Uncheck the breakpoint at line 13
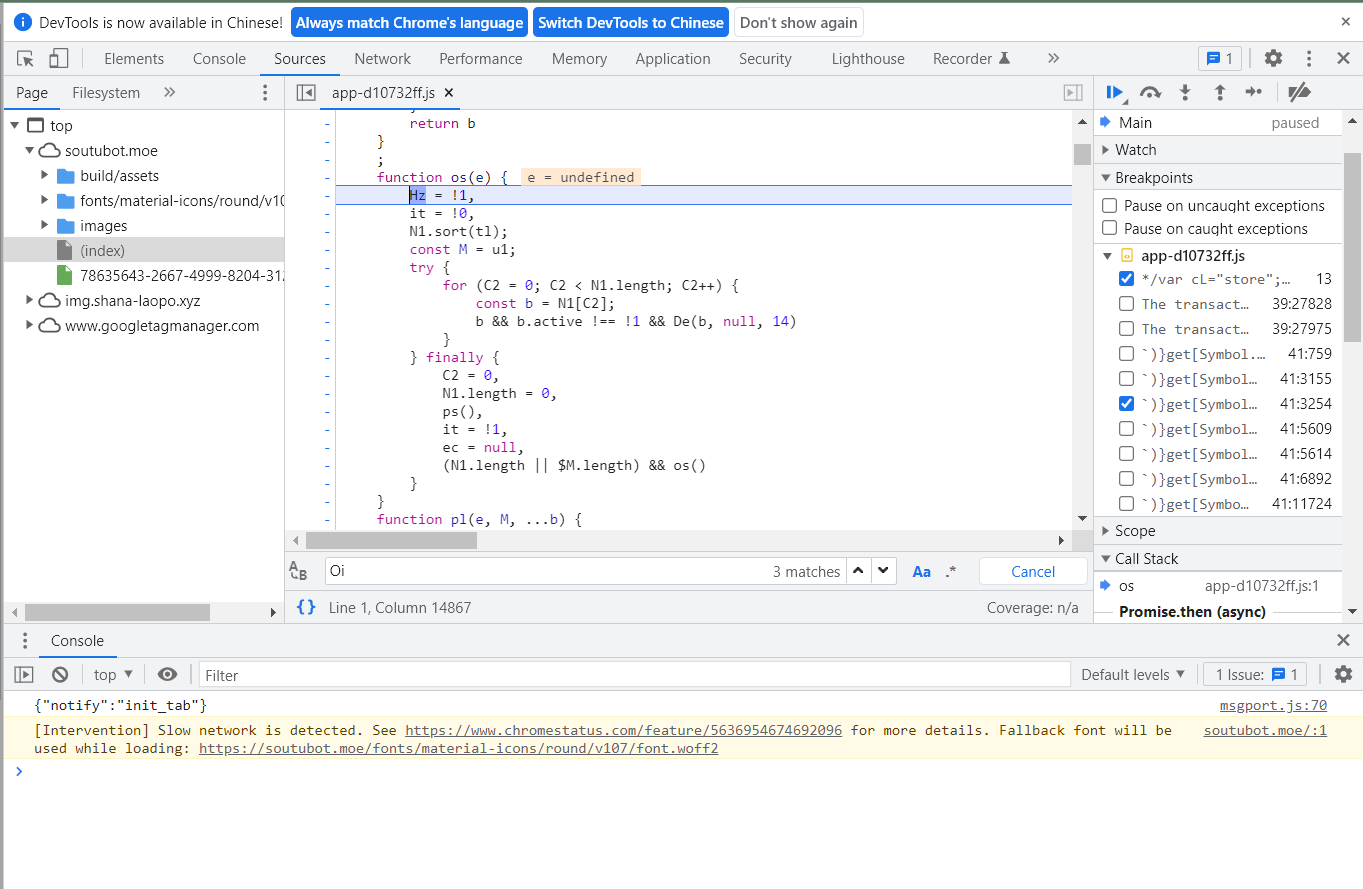Viewport: 1363px width, 889px height. point(1126,279)
